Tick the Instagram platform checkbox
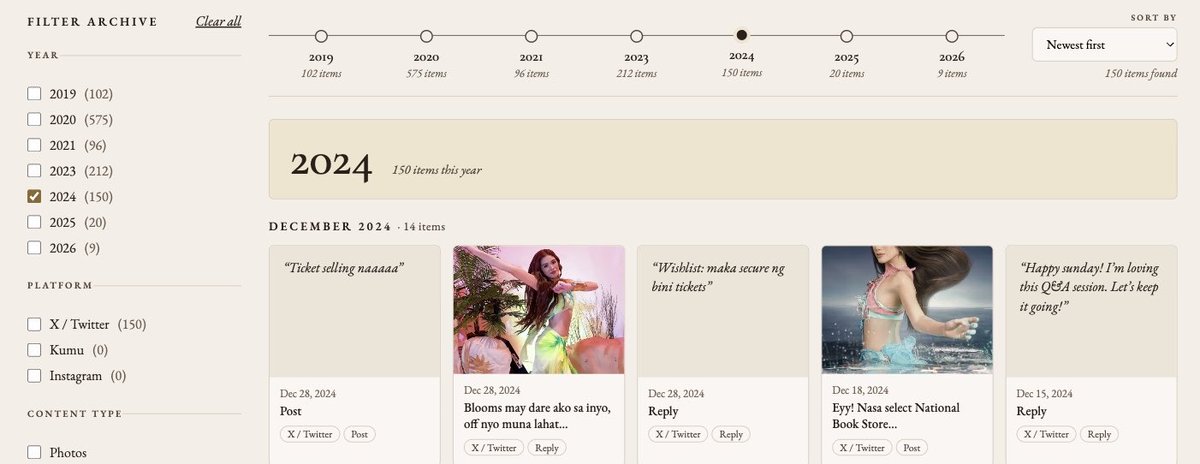The height and width of the screenshot is (464, 1200). (x=34, y=376)
